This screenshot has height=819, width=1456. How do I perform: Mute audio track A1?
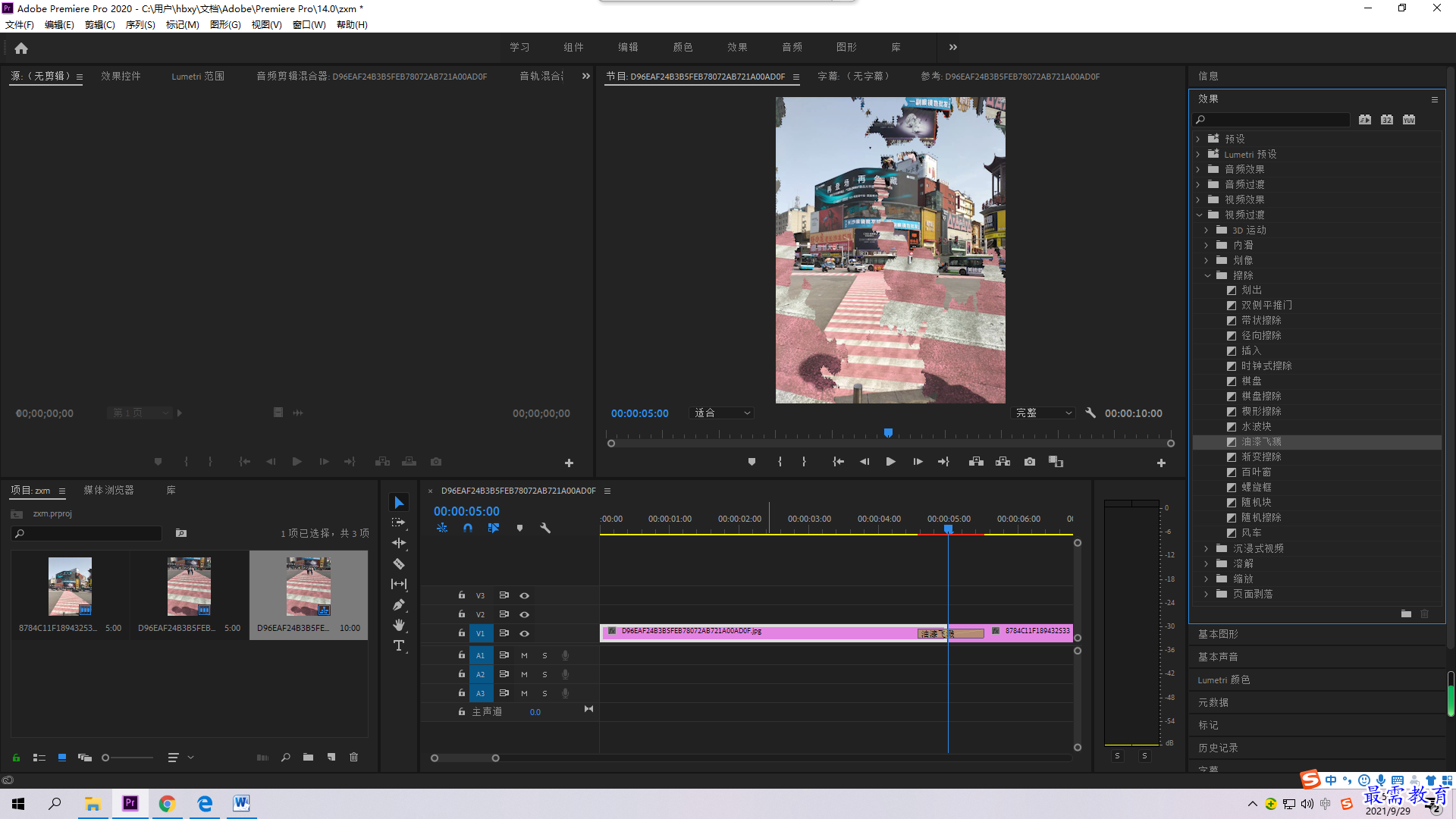point(524,655)
